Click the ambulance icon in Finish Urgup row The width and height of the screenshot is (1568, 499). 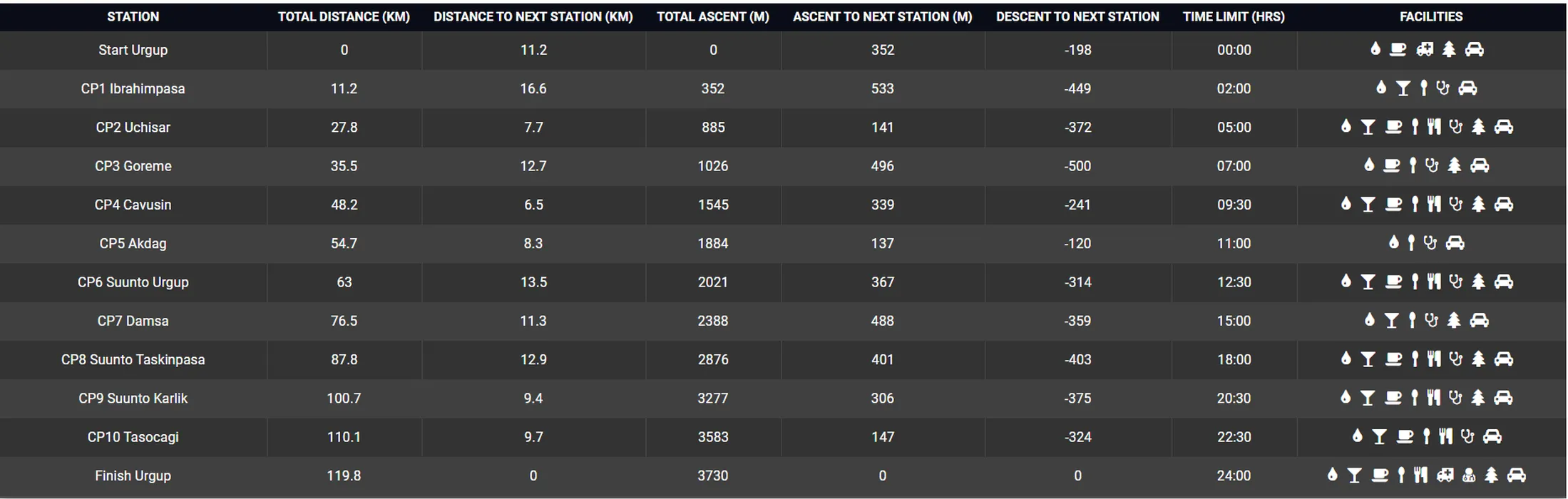[x=1445, y=475]
